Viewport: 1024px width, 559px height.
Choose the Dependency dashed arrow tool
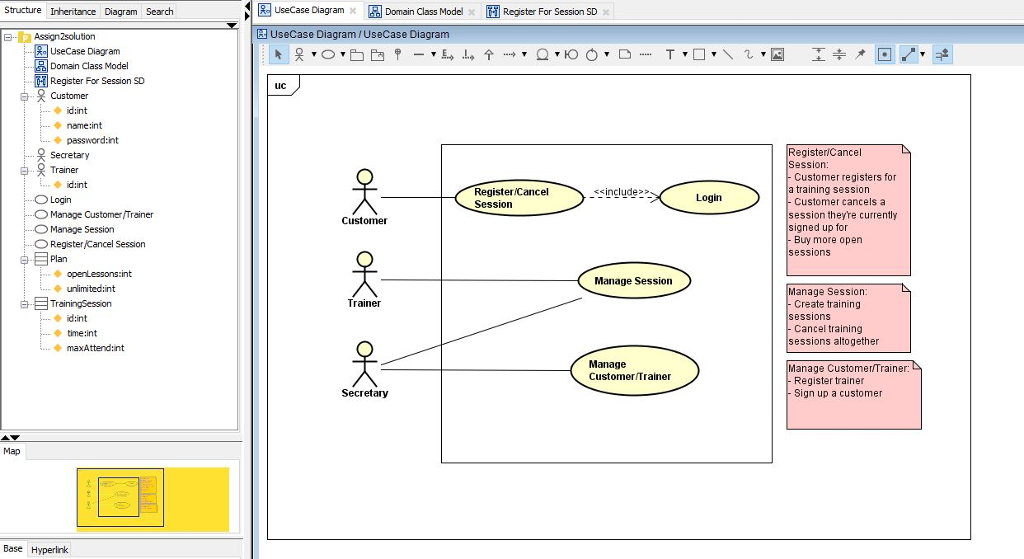[x=510, y=55]
